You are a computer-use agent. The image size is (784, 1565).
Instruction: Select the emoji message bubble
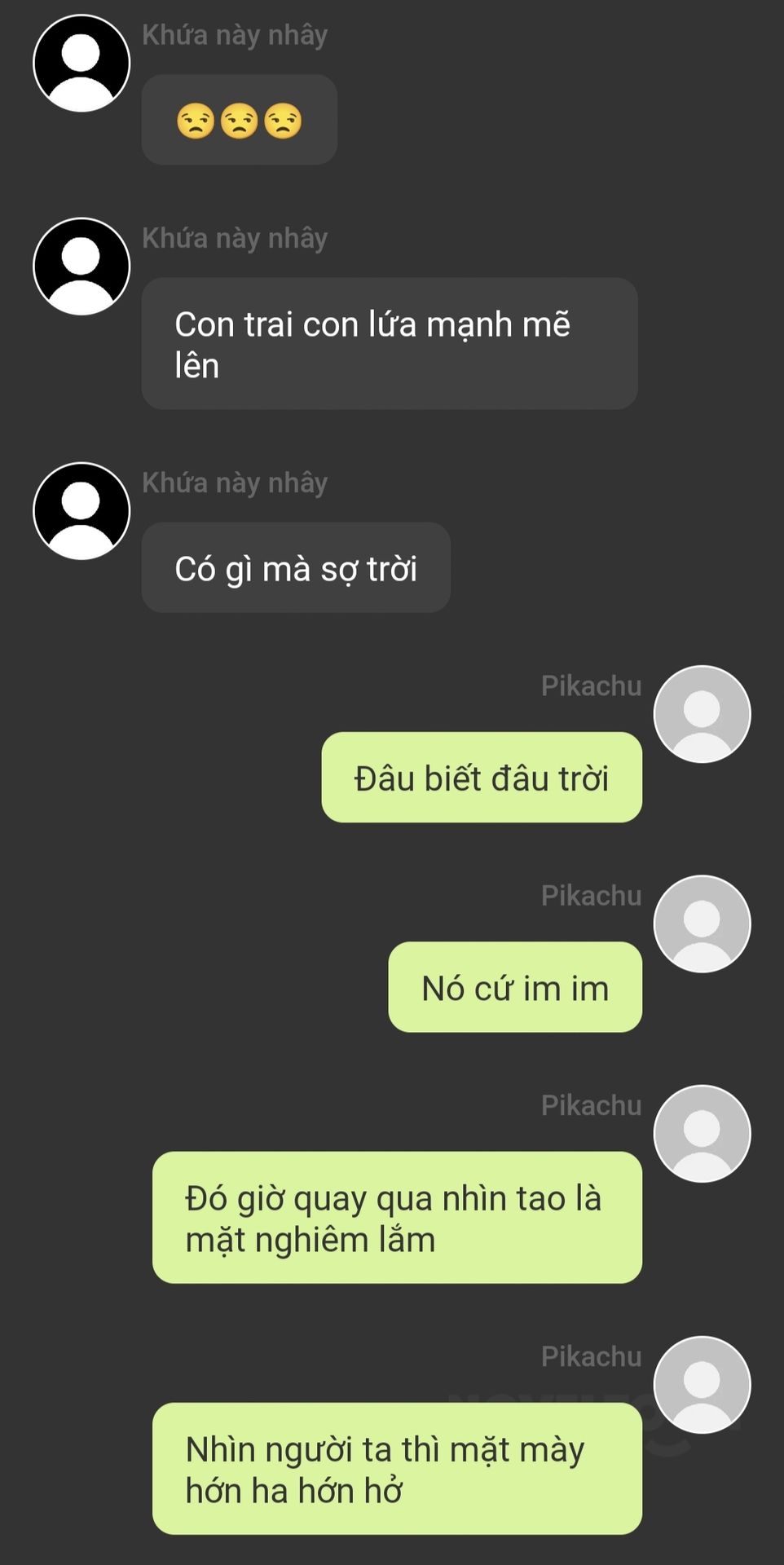[x=240, y=120]
